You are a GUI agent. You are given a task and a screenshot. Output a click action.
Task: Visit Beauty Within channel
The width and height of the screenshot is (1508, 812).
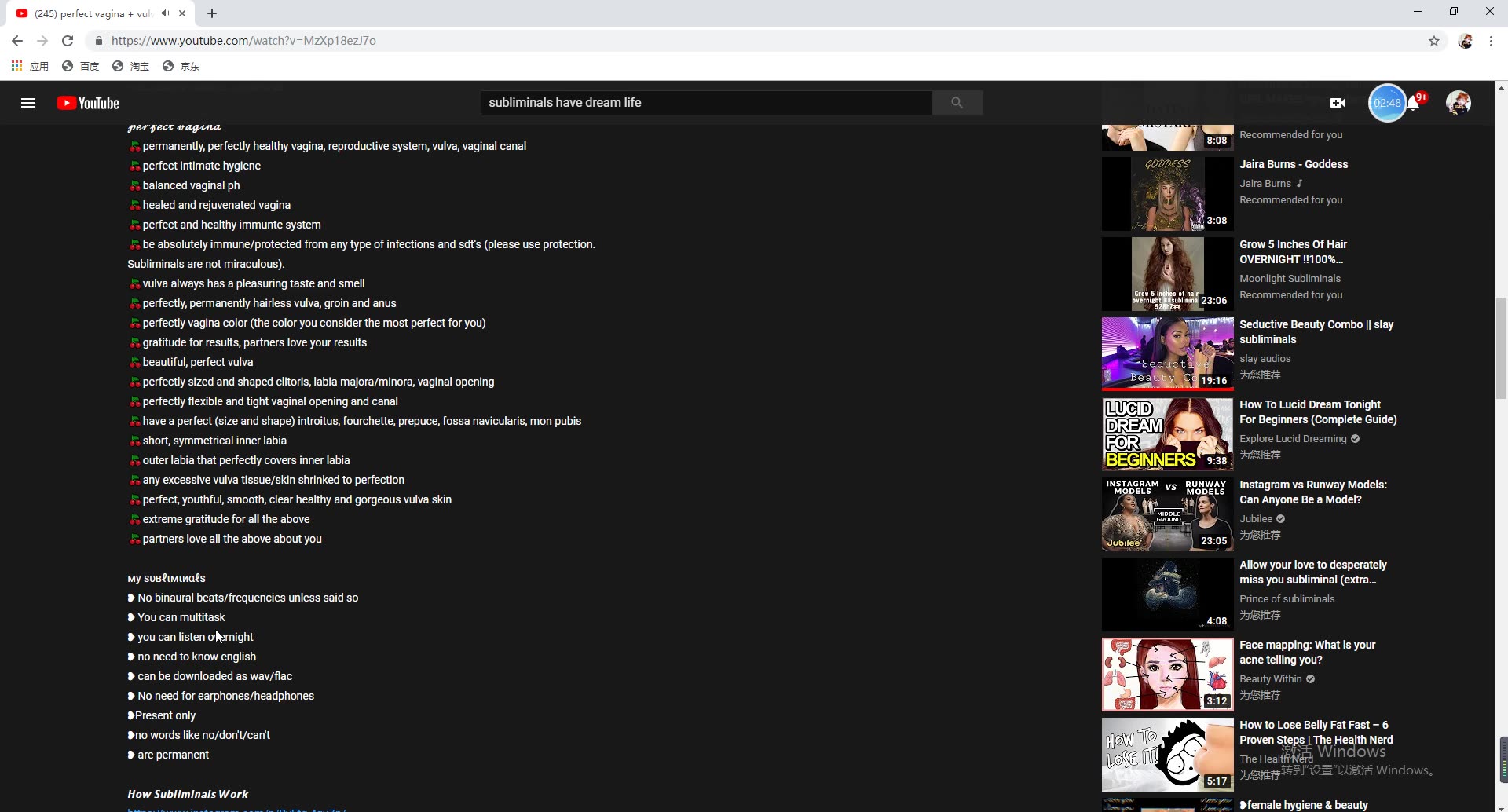point(1270,679)
